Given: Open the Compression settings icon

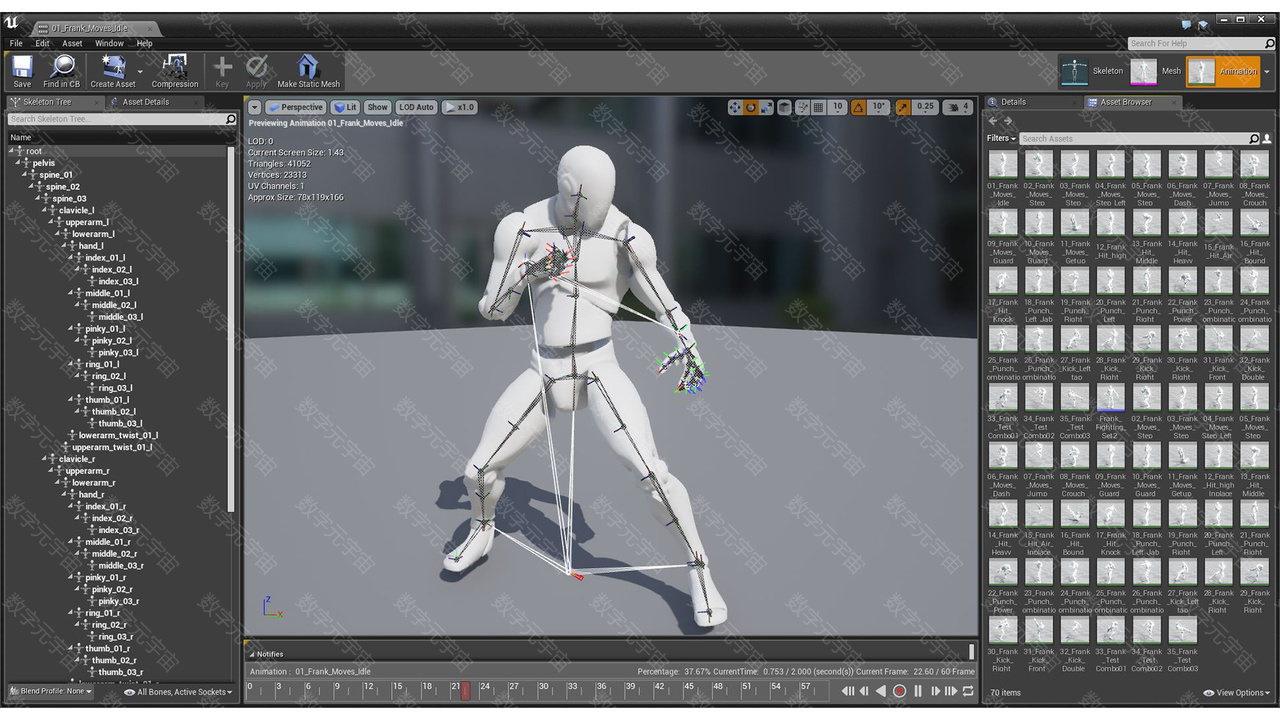Looking at the screenshot, I should [175, 71].
